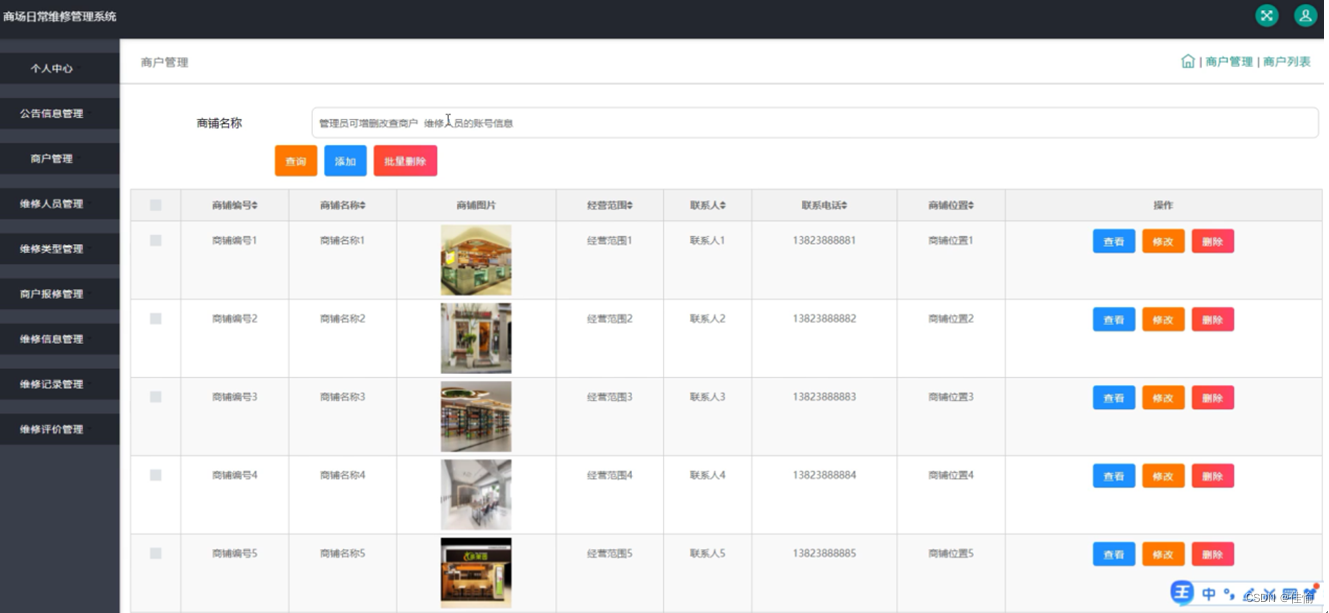This screenshot has height=613, width=1329.
Task: Sort table by 经营范围 column arrows
Action: [630, 205]
